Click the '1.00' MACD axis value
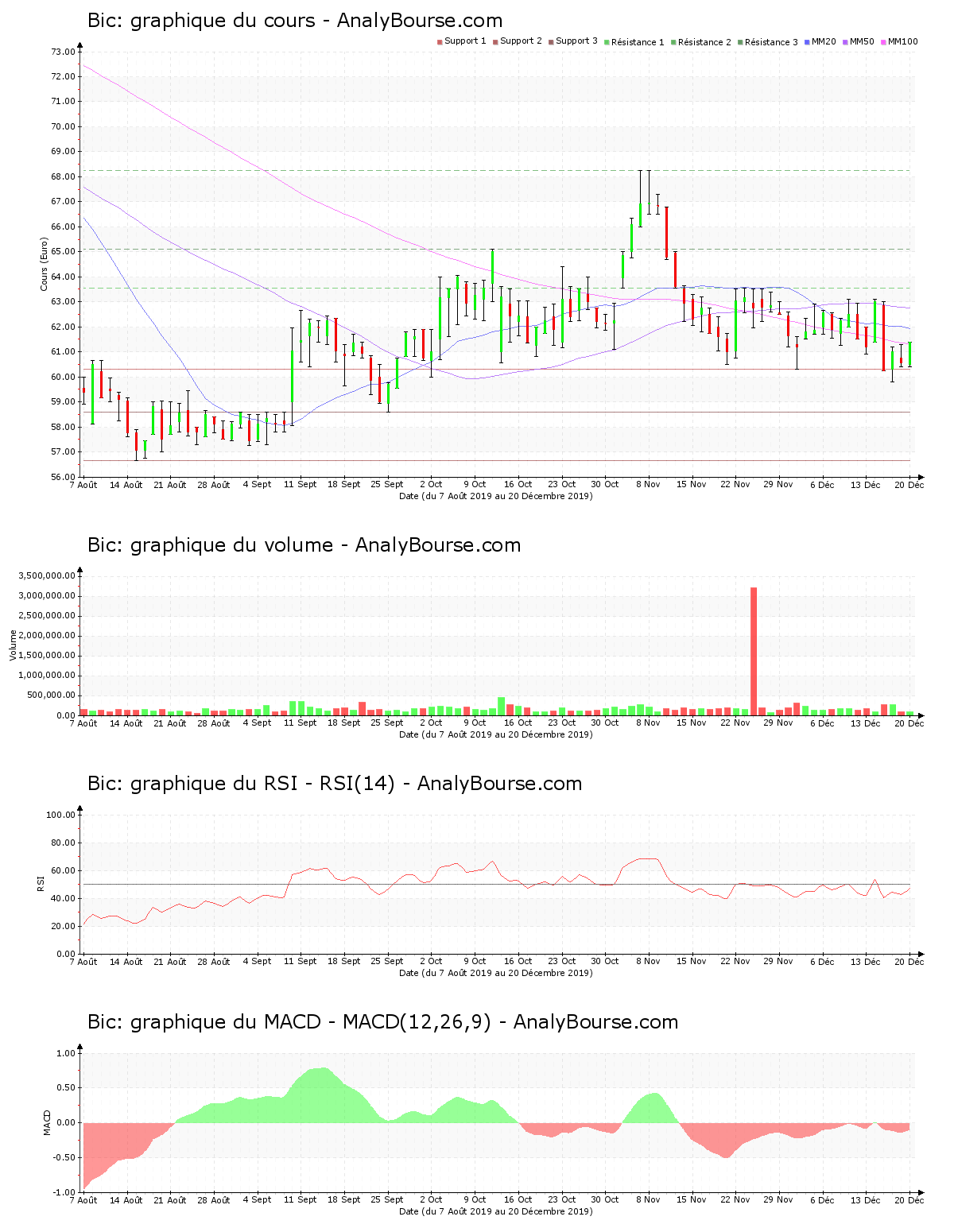 pos(66,1053)
